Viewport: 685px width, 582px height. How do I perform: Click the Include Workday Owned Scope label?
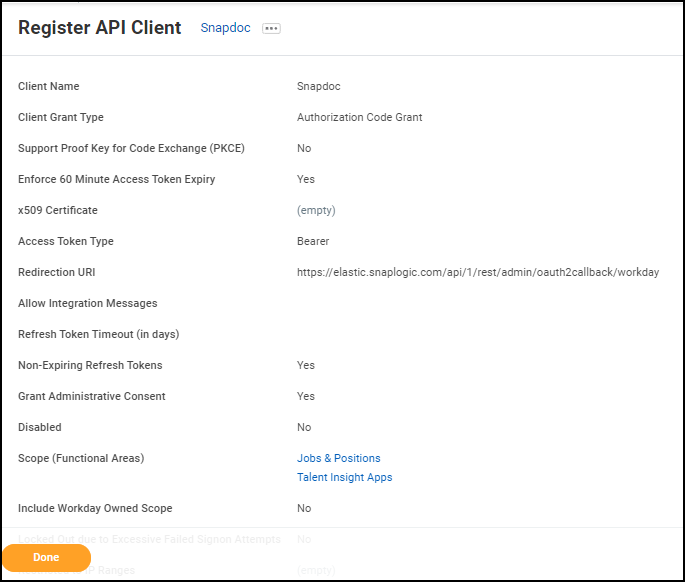(x=95, y=508)
